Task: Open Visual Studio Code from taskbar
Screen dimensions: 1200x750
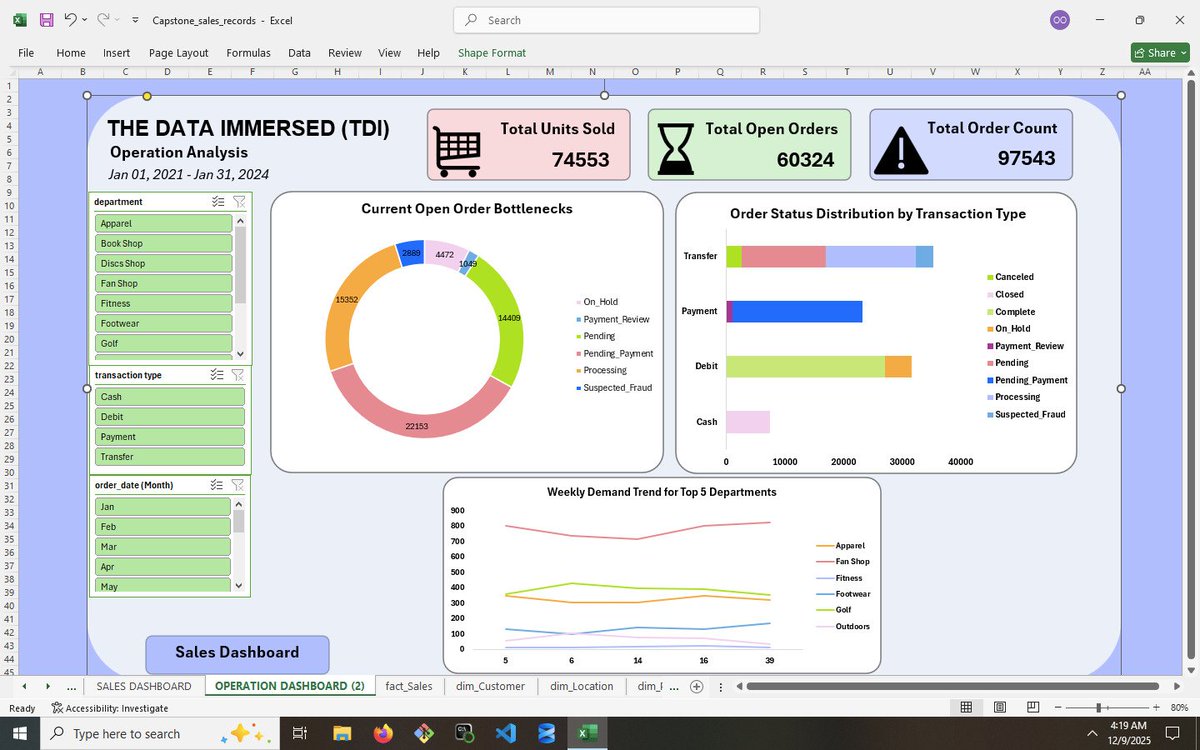Action: click(x=505, y=733)
